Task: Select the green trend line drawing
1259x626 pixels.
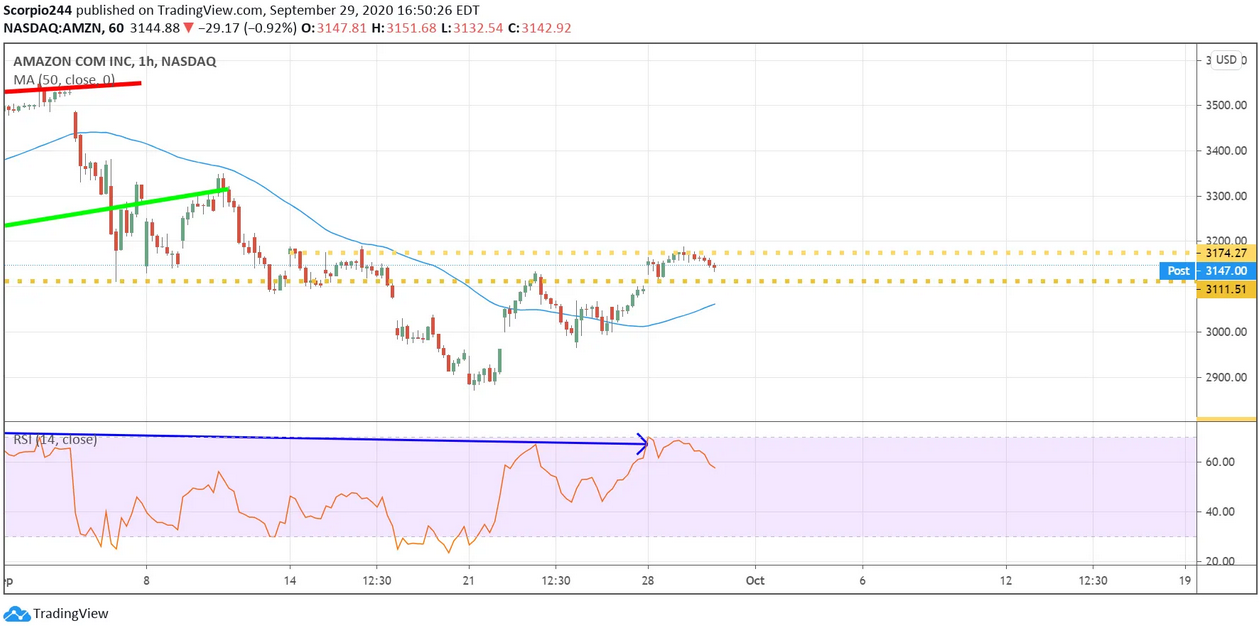Action: tap(117, 207)
